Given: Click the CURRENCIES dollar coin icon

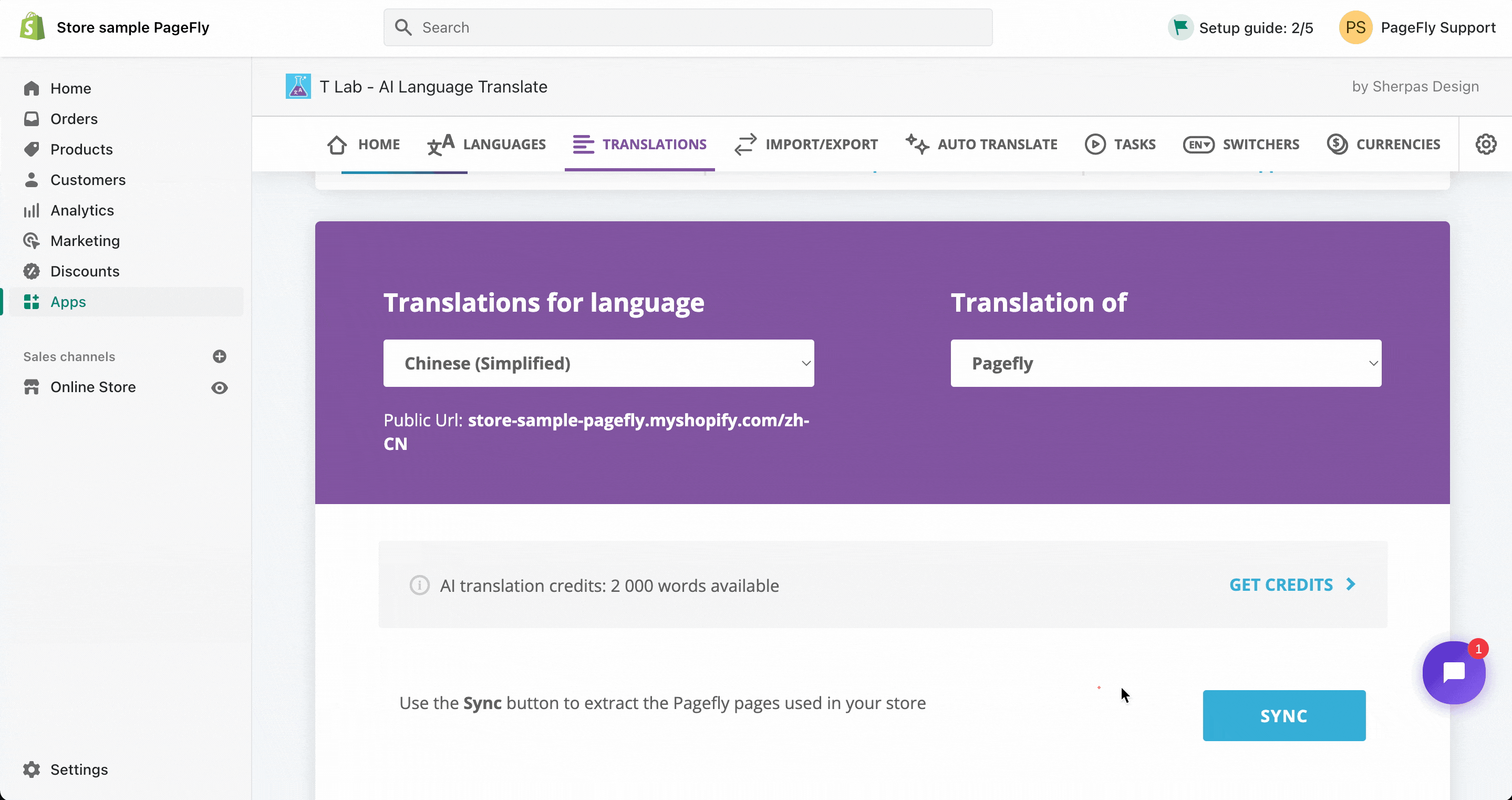Looking at the screenshot, I should coord(1338,145).
